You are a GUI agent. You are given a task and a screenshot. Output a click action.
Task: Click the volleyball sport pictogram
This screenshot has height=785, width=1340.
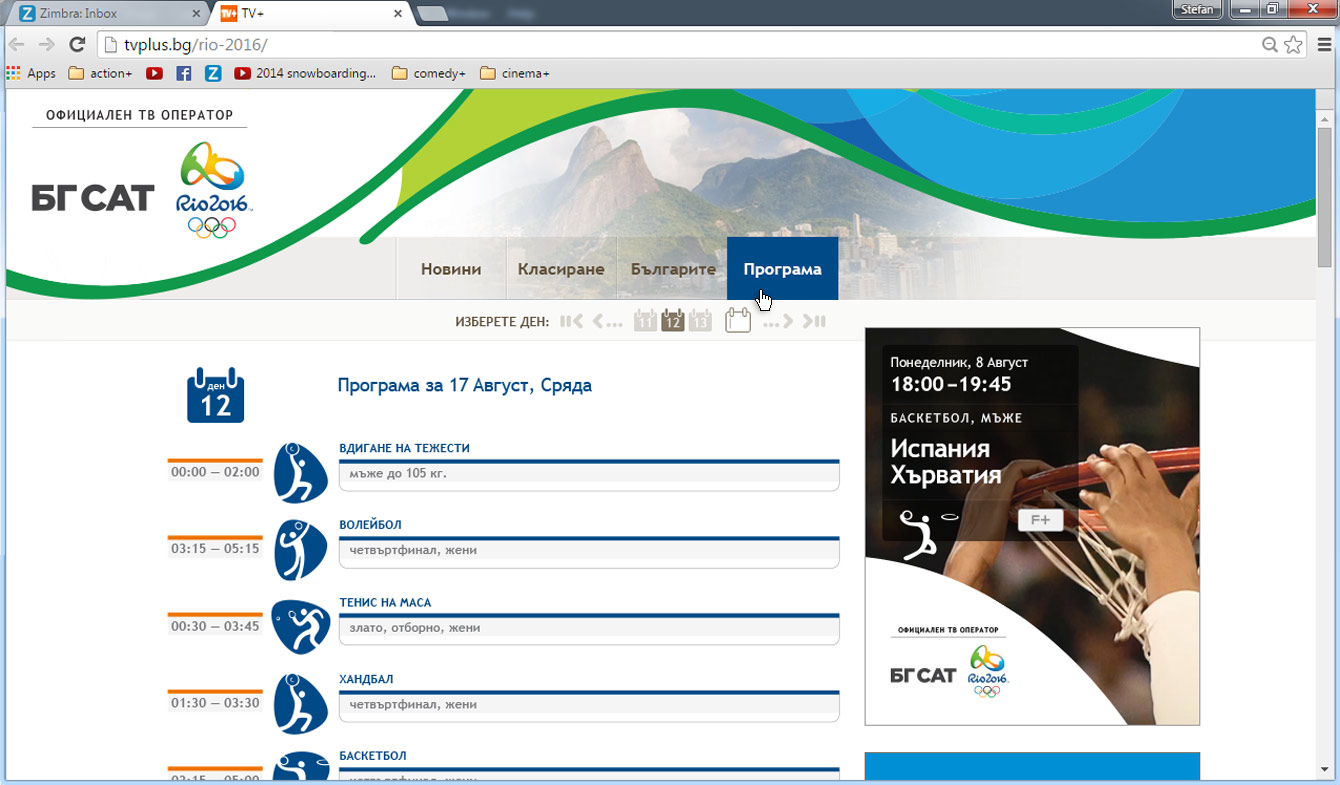[x=300, y=549]
